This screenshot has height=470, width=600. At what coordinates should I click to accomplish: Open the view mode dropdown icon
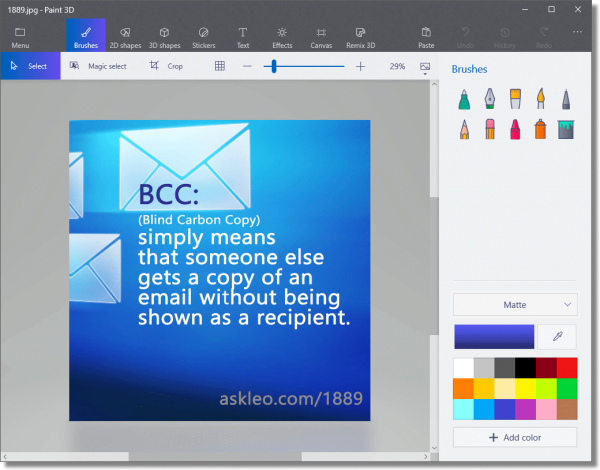(x=425, y=68)
